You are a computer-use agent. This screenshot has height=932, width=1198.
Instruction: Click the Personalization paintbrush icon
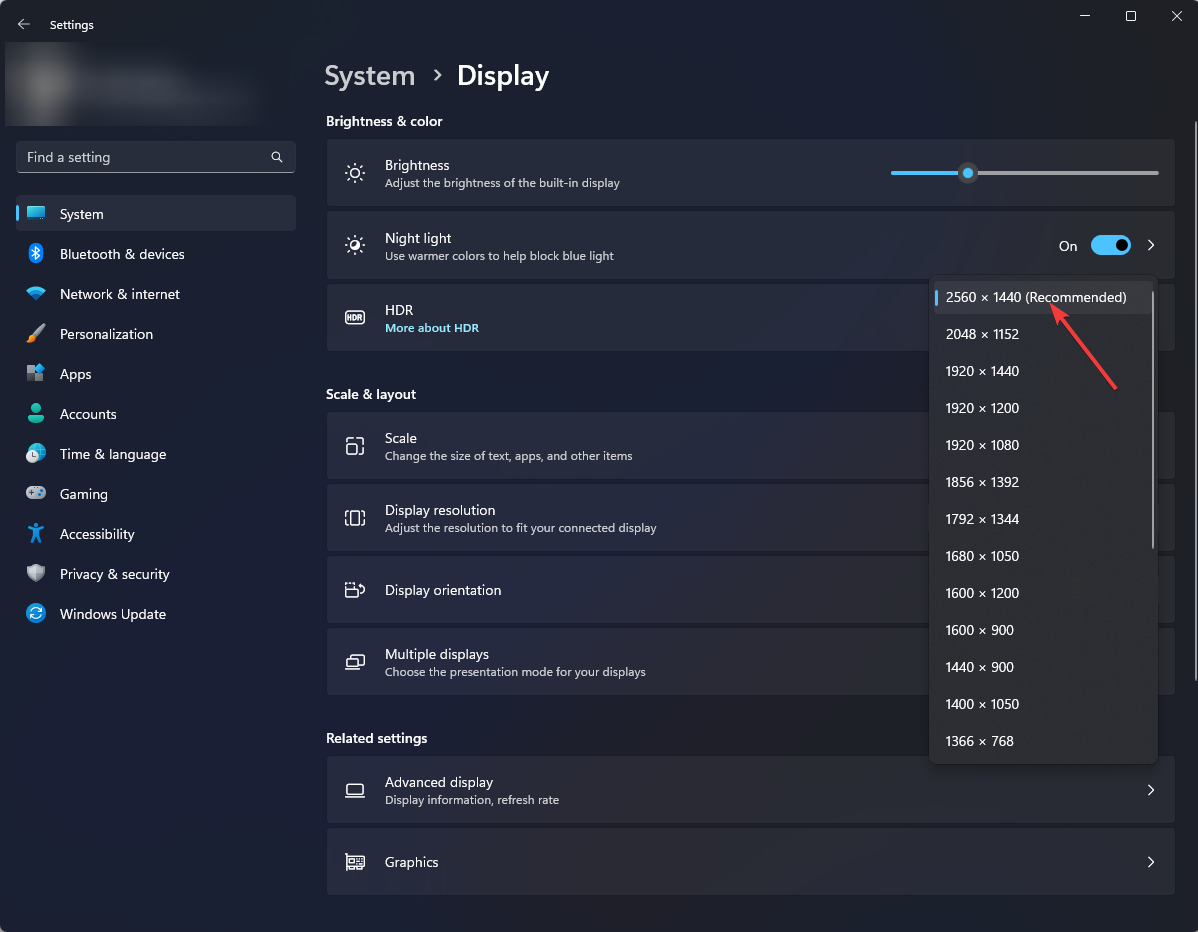36,334
